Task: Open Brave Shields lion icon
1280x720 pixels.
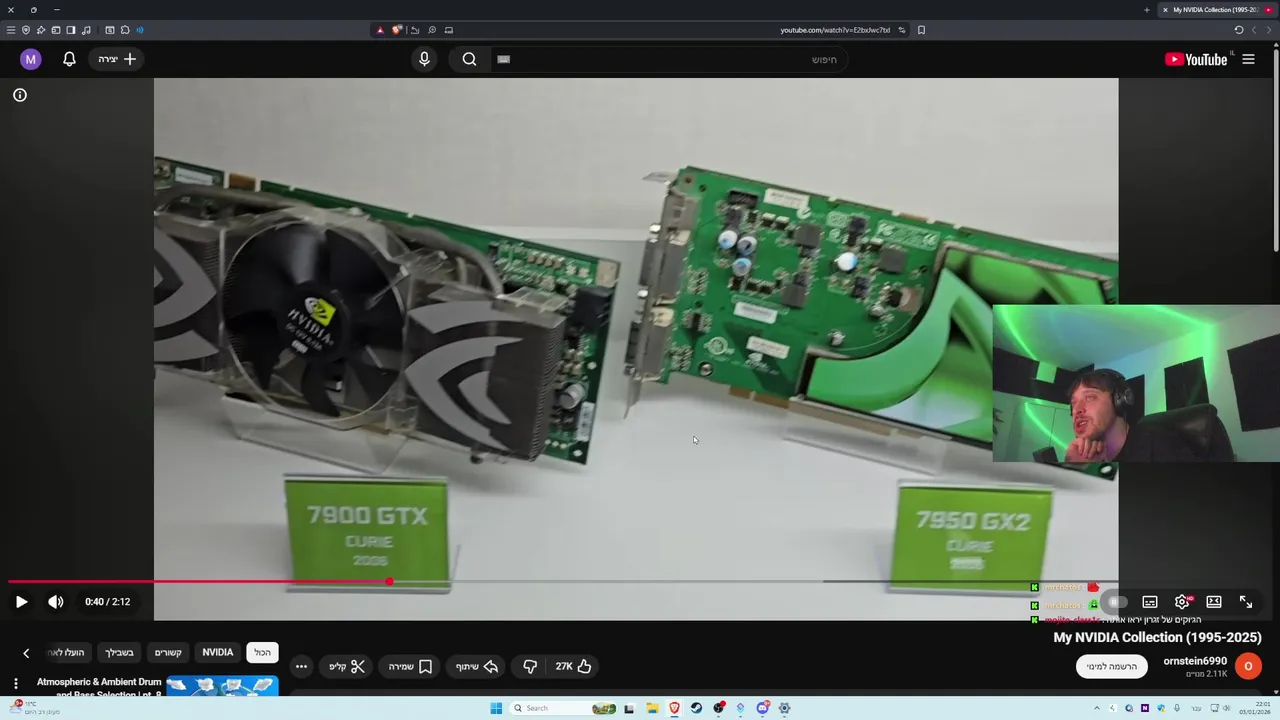Action: coord(396,30)
